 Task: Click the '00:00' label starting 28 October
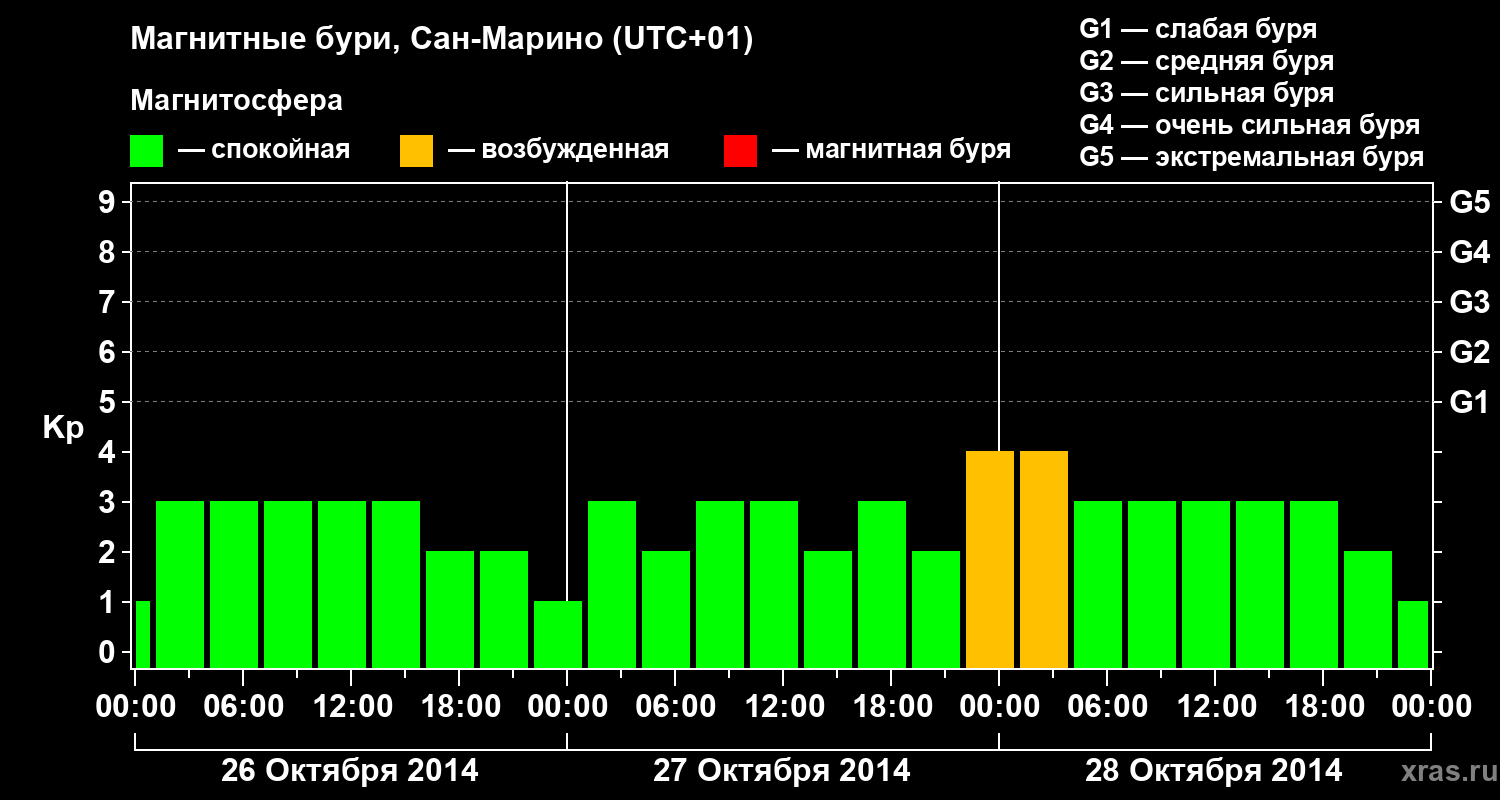tap(998, 707)
